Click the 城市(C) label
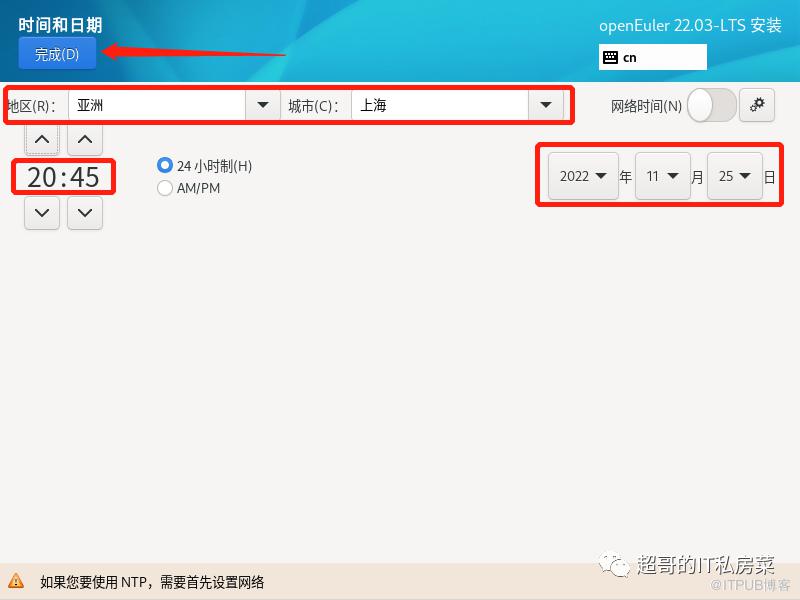Viewport: 800px width, 600px height. click(313, 106)
